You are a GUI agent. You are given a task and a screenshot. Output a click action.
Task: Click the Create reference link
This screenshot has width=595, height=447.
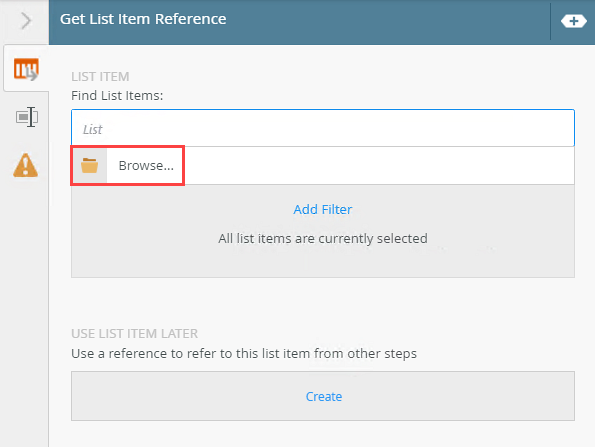coord(324,397)
